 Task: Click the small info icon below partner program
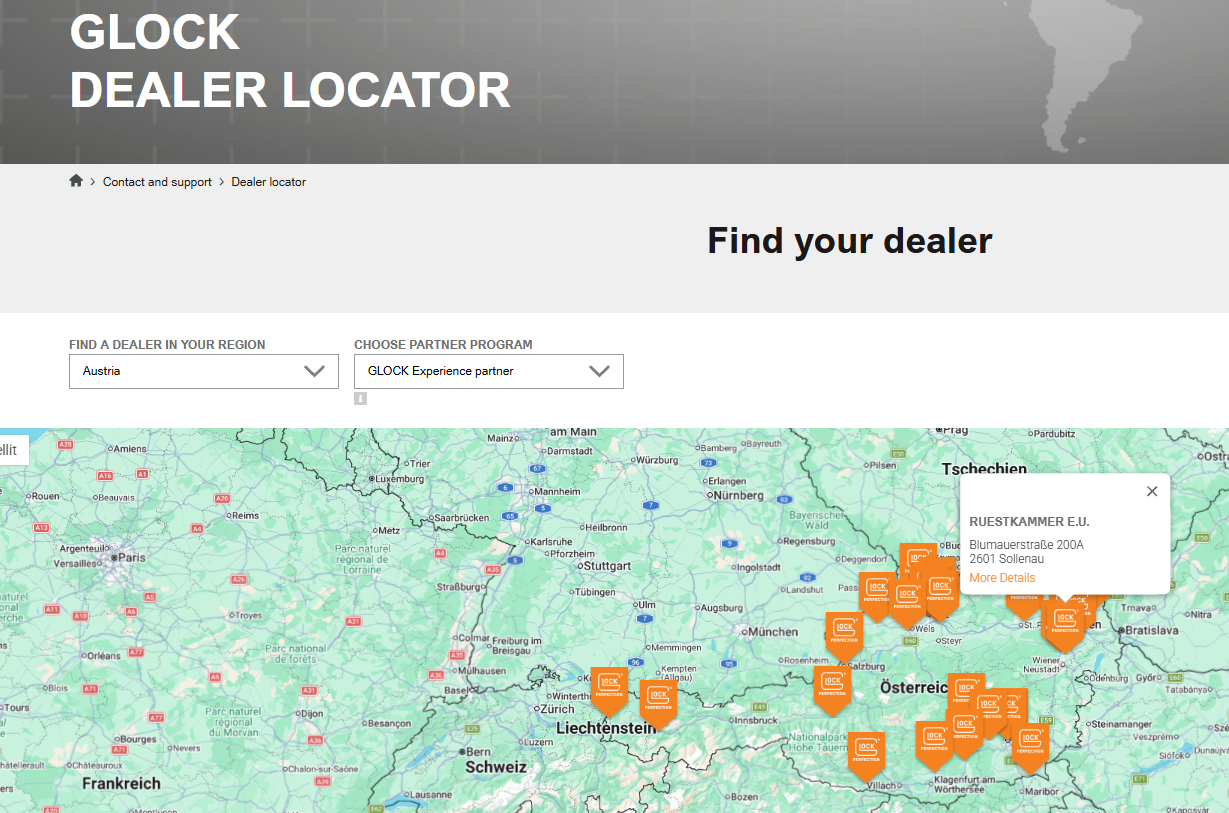point(360,398)
